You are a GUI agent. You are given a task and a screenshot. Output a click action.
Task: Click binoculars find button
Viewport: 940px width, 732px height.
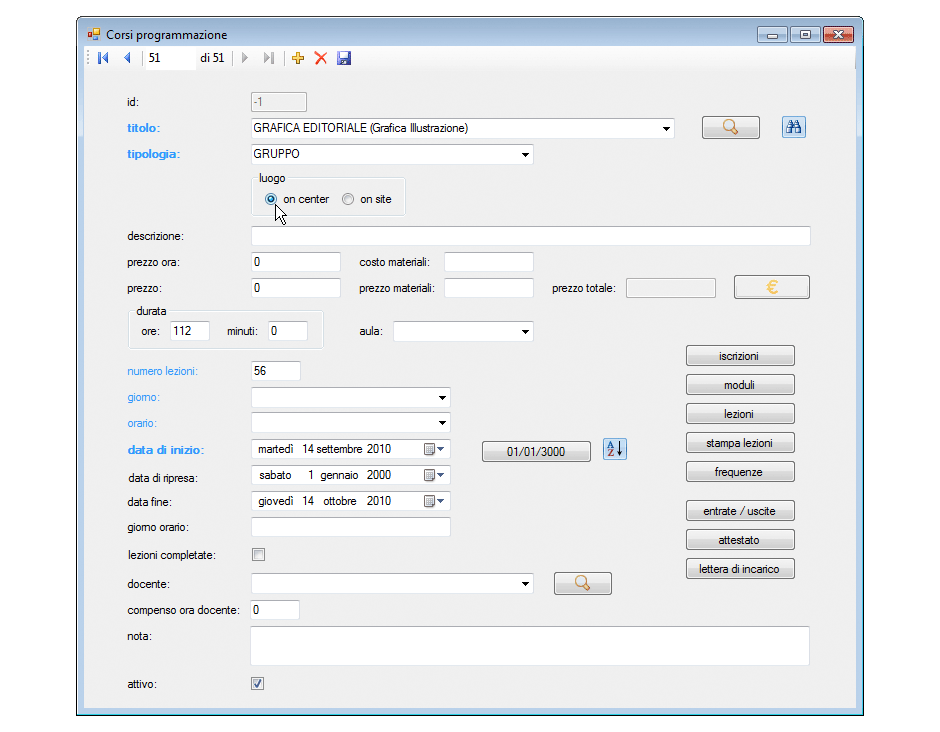[x=794, y=127]
